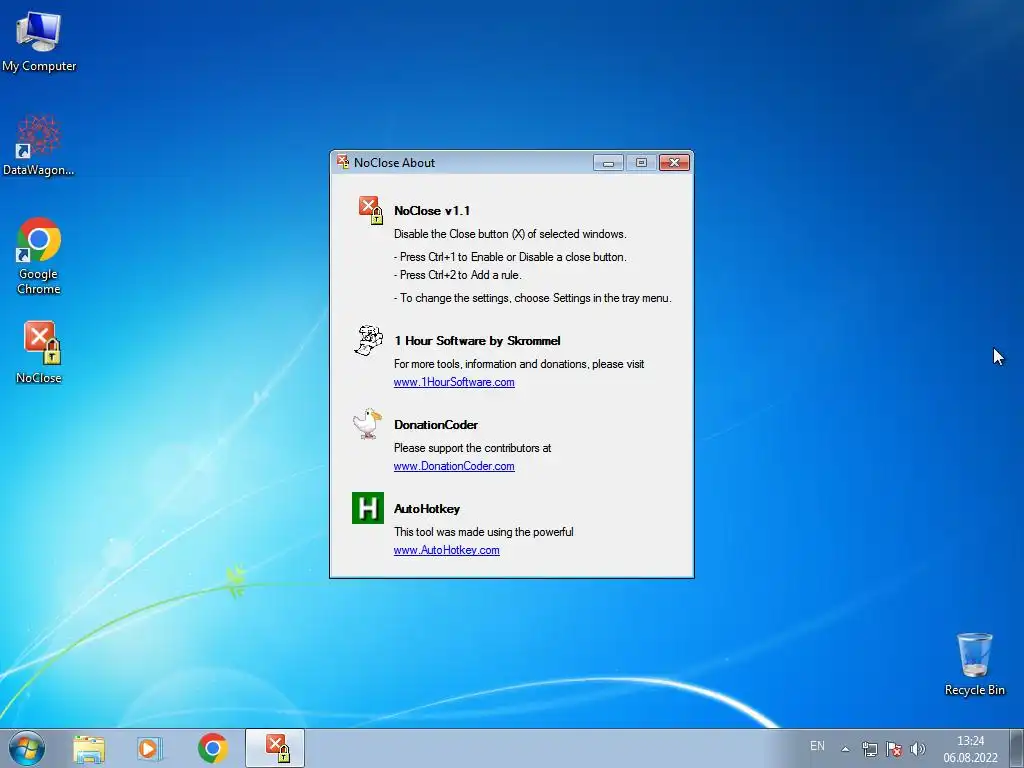This screenshot has height=768, width=1024.
Task: Click 'Press Ctrl+2 to Add a rule' line
Action: tap(458, 275)
